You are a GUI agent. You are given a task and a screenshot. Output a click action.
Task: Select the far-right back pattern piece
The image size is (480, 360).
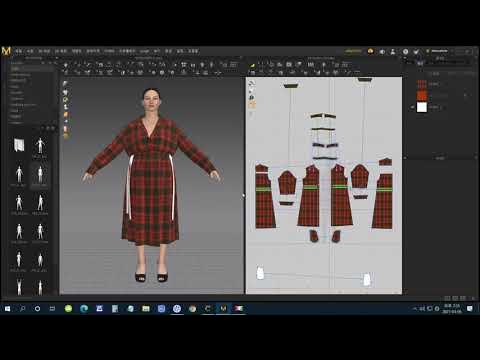(x=383, y=201)
